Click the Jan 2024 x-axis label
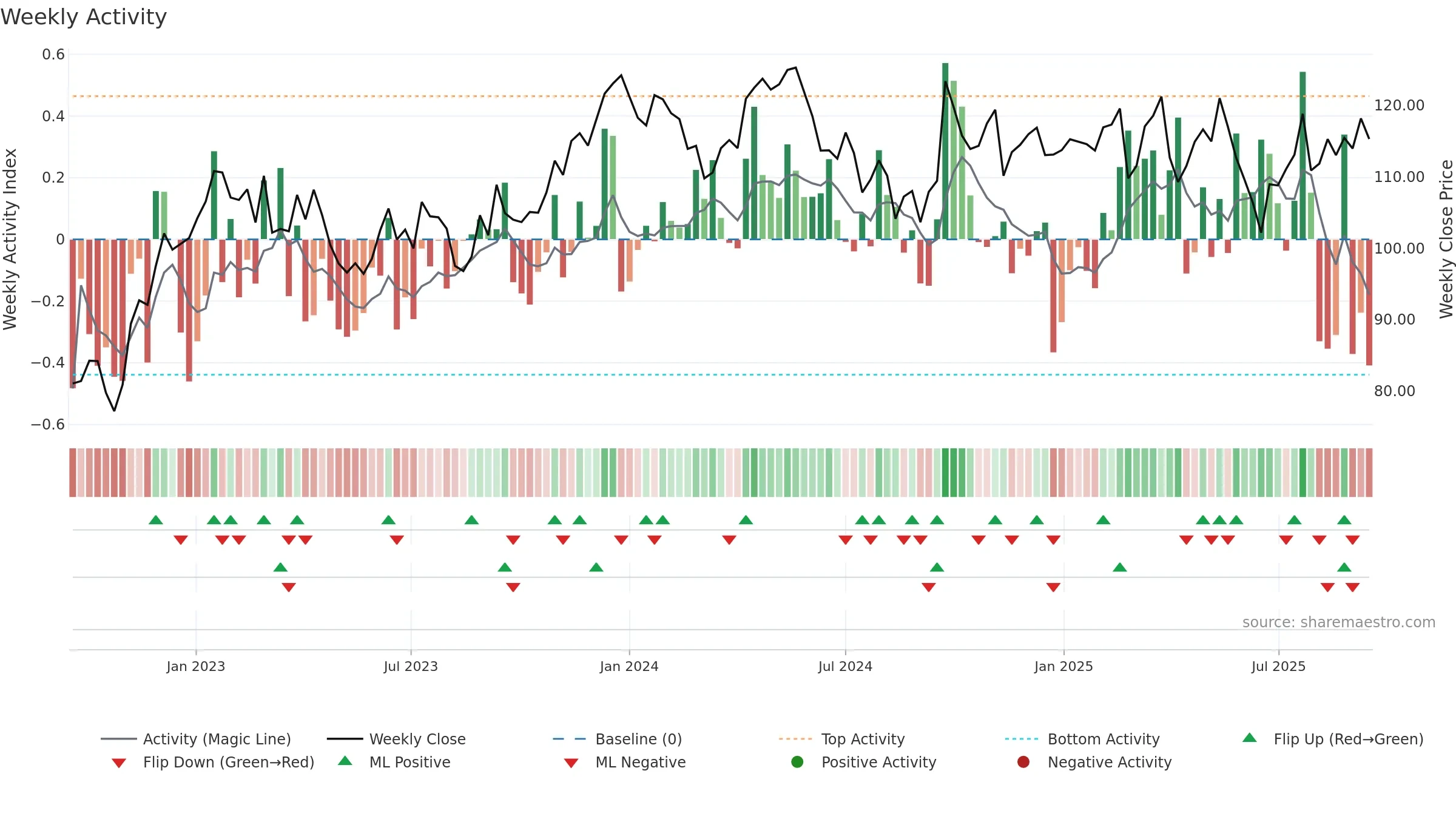Image resolution: width=1456 pixels, height=819 pixels. pyautogui.click(x=629, y=666)
